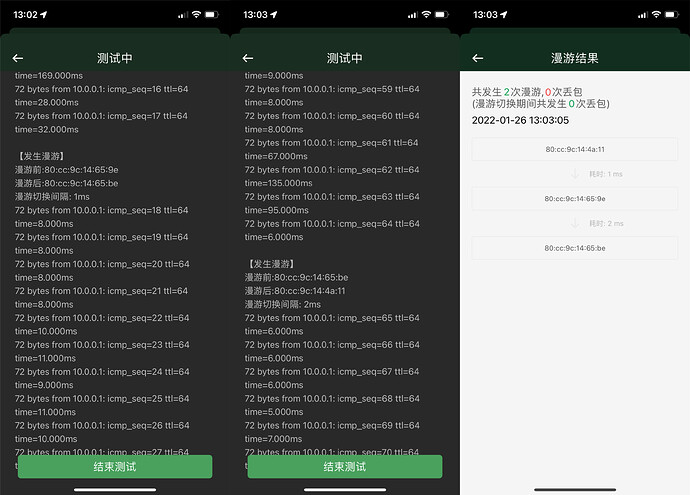The image size is (690, 495).
Task: Tap Wi-Fi icon in results screen status bar
Action: pos(656,15)
